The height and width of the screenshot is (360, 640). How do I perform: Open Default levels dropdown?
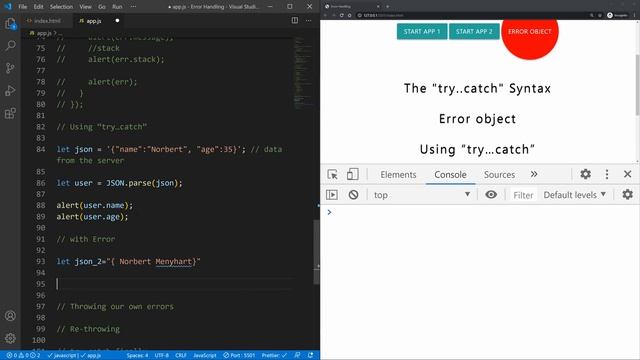tap(574, 195)
